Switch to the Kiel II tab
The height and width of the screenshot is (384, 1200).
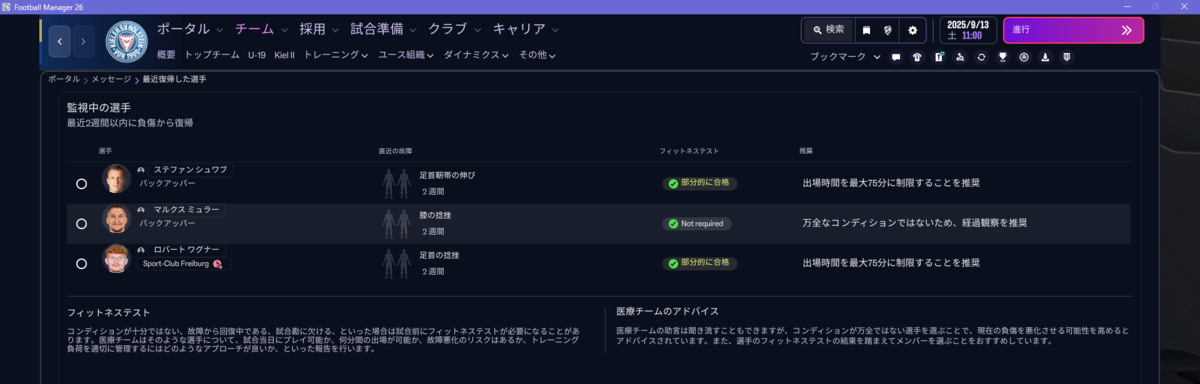click(x=284, y=55)
